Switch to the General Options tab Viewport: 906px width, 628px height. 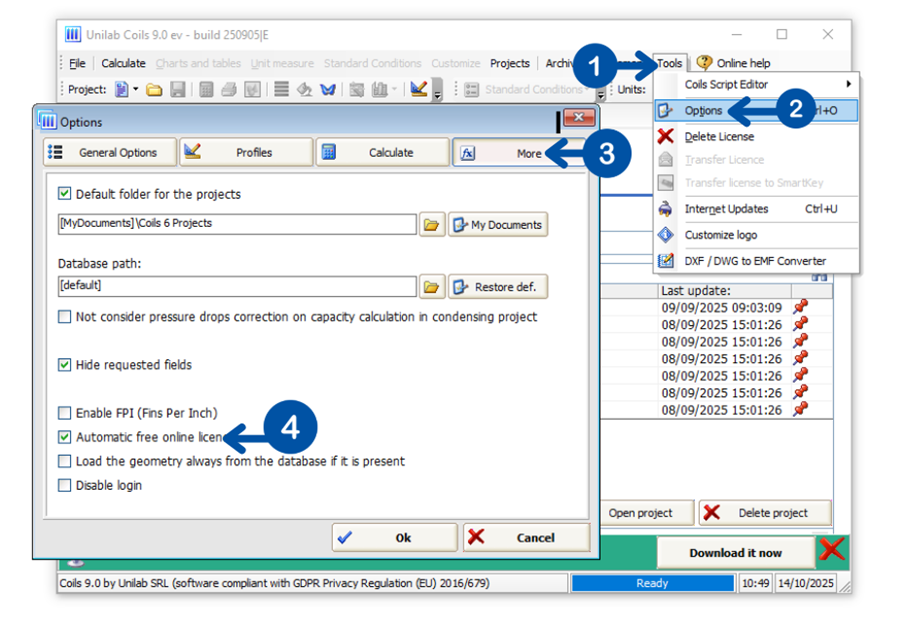[x=110, y=153]
